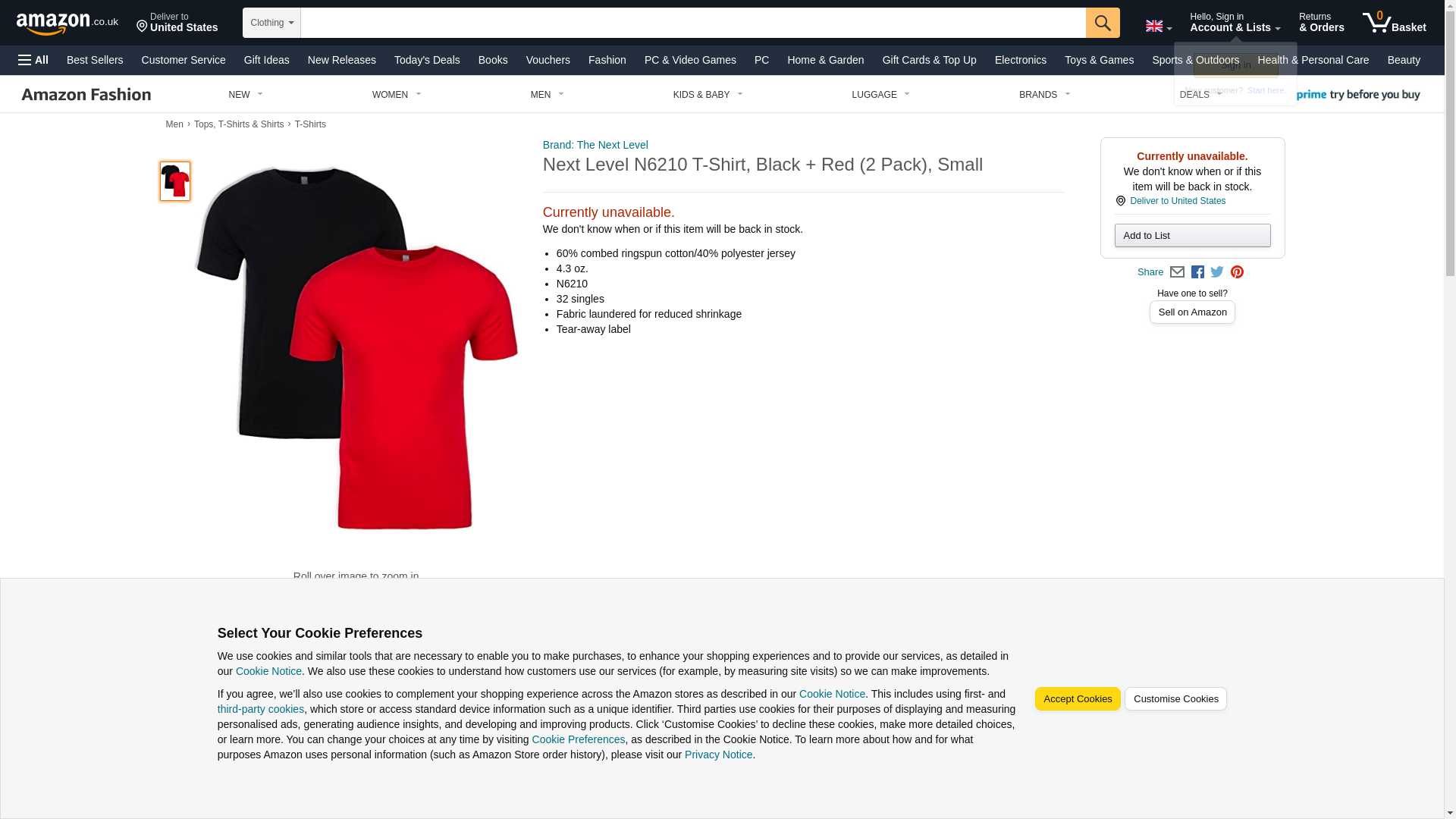Open Today's Deals in navigation bar

[x=427, y=60]
